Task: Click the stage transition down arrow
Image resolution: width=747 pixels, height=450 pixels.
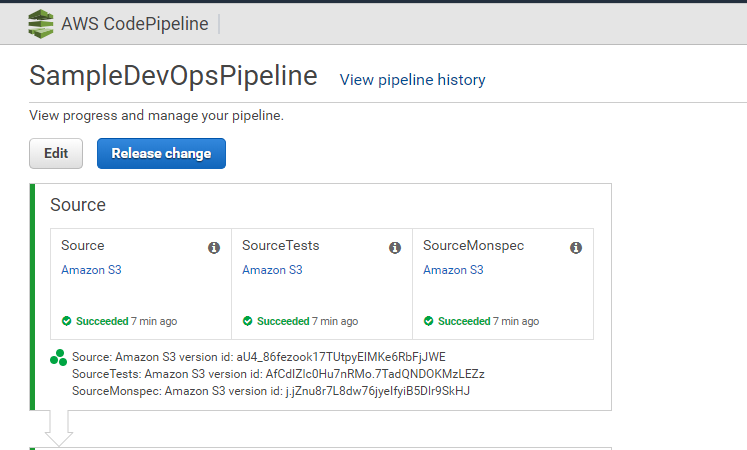Action: pyautogui.click(x=59, y=428)
